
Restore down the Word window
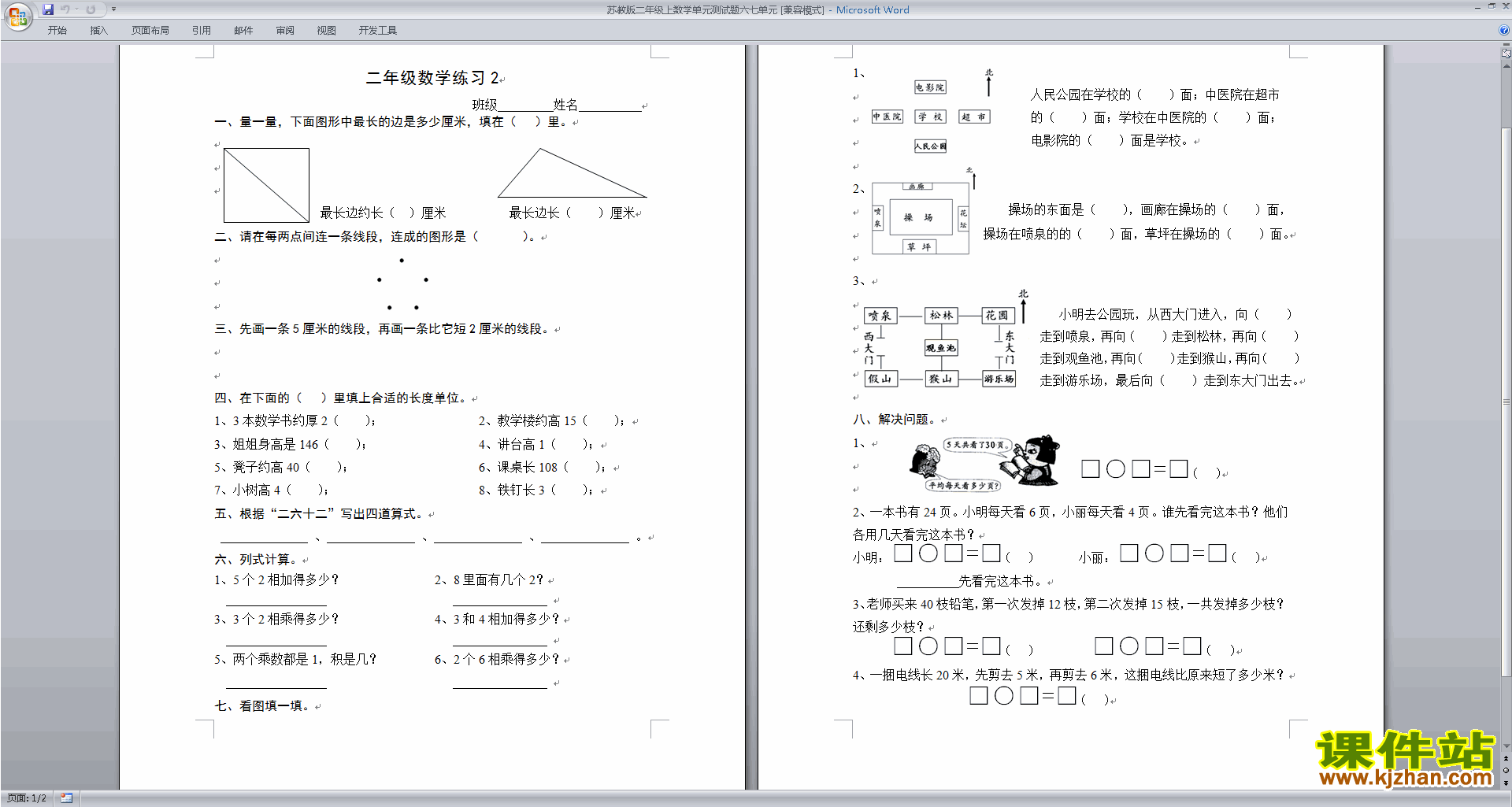tap(1492, 7)
